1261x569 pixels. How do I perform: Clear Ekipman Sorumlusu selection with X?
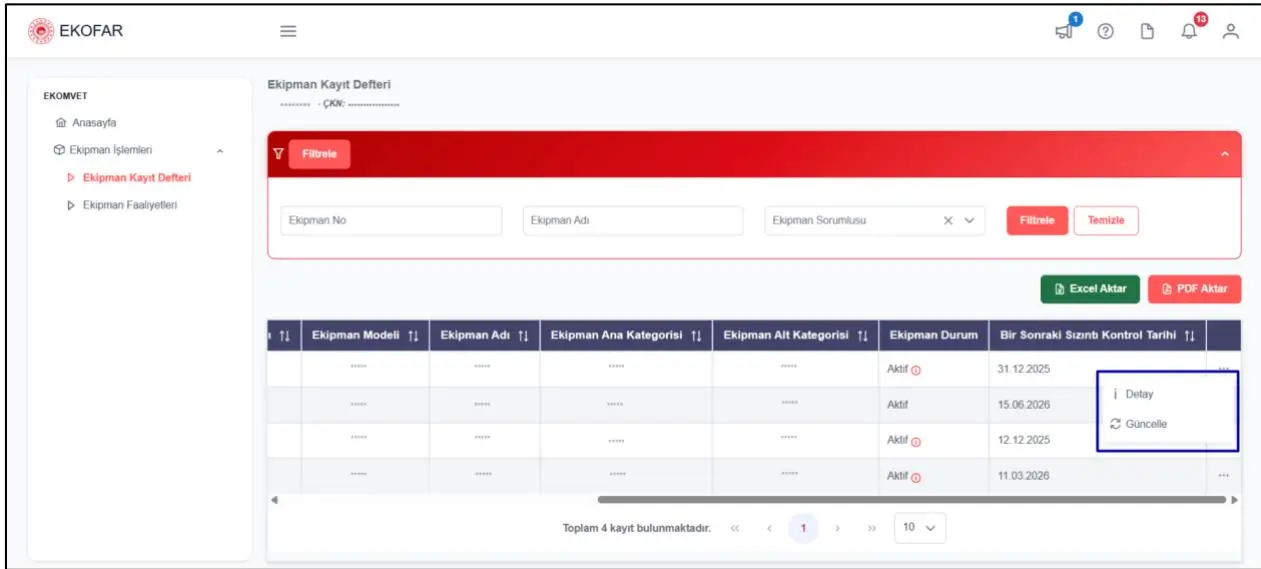pos(948,221)
